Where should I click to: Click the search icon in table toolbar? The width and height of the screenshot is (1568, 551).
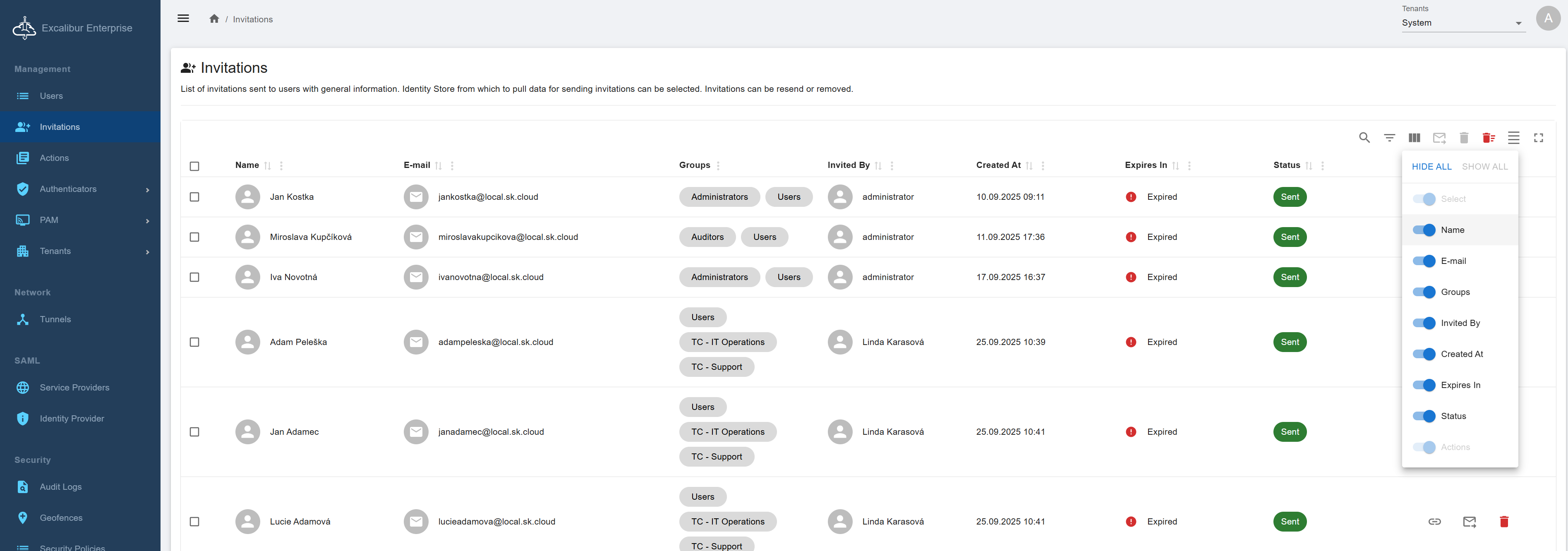click(1364, 138)
